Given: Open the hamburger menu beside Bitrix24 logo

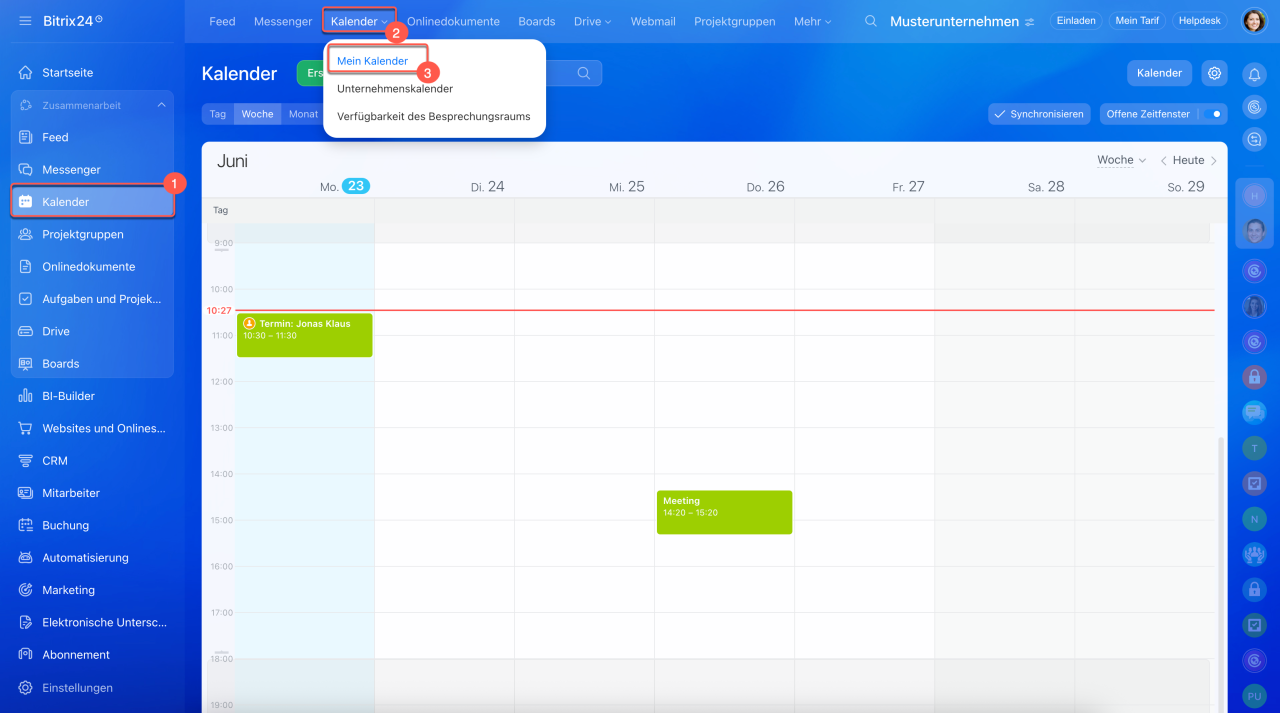Looking at the screenshot, I should click(x=25, y=21).
